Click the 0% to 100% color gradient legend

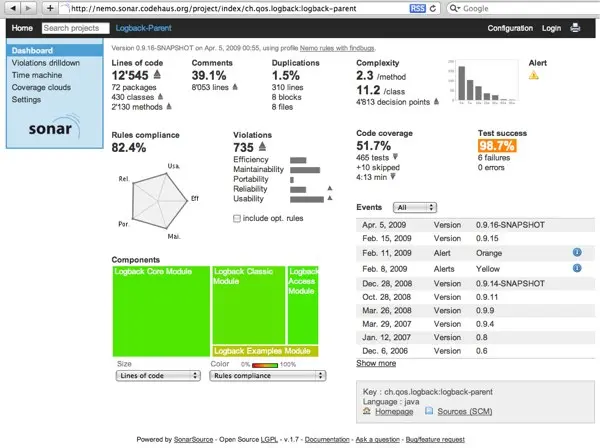coord(265,365)
